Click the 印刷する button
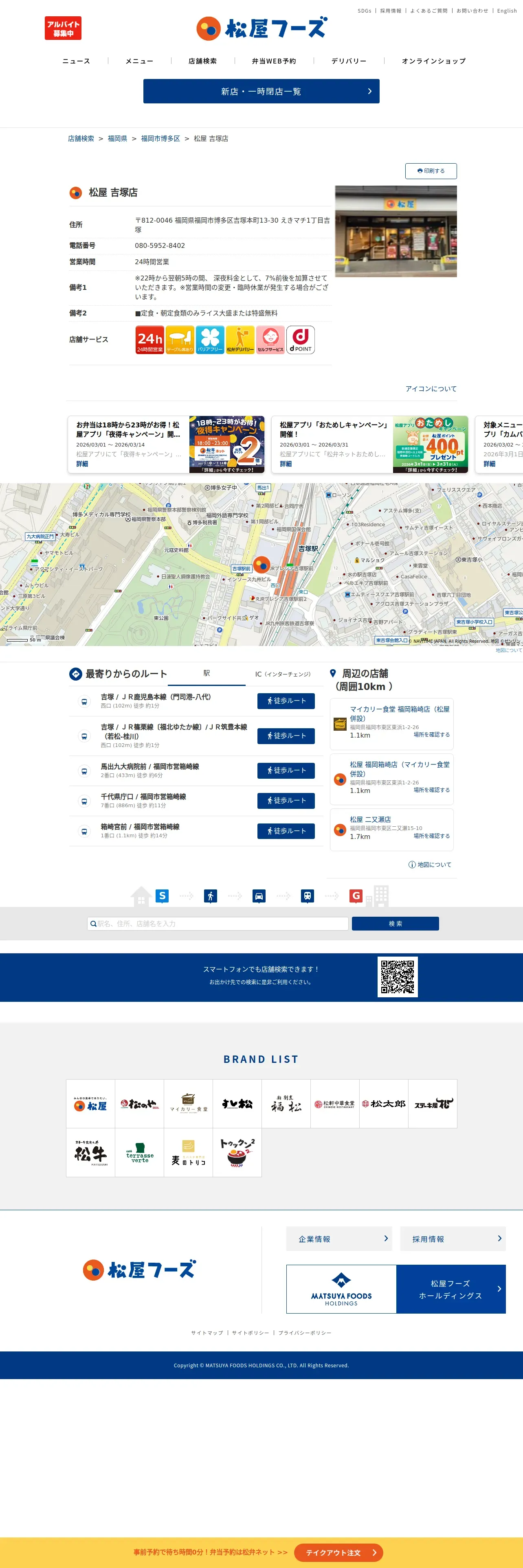The height and width of the screenshot is (1568, 523). (x=431, y=171)
